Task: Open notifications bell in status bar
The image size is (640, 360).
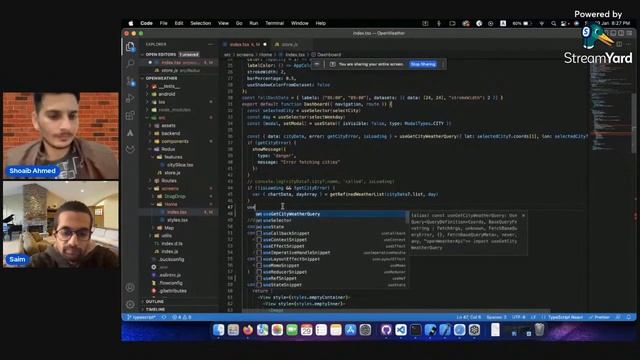Action: tap(629, 317)
